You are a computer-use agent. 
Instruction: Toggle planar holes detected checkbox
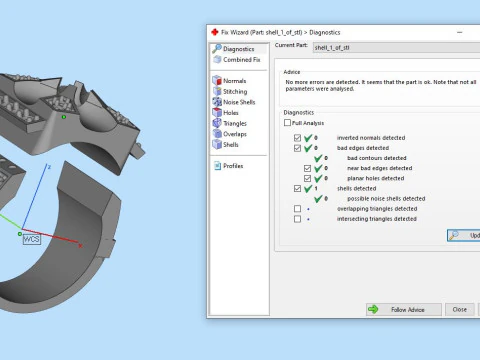pyautogui.click(x=307, y=178)
